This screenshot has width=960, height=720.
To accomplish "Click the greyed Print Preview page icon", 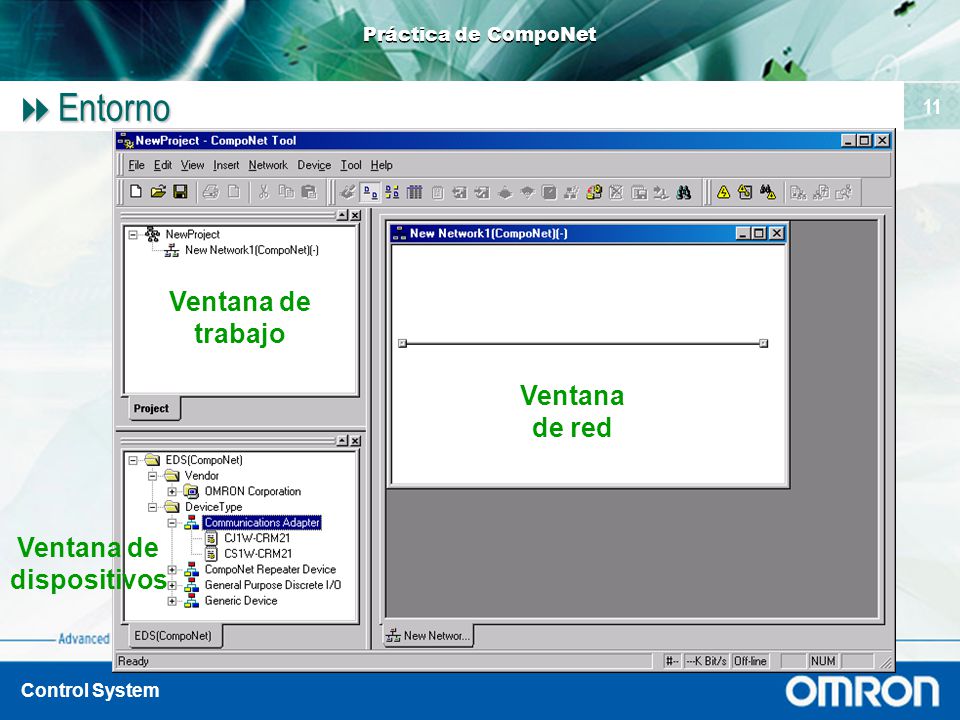I will 234,192.
